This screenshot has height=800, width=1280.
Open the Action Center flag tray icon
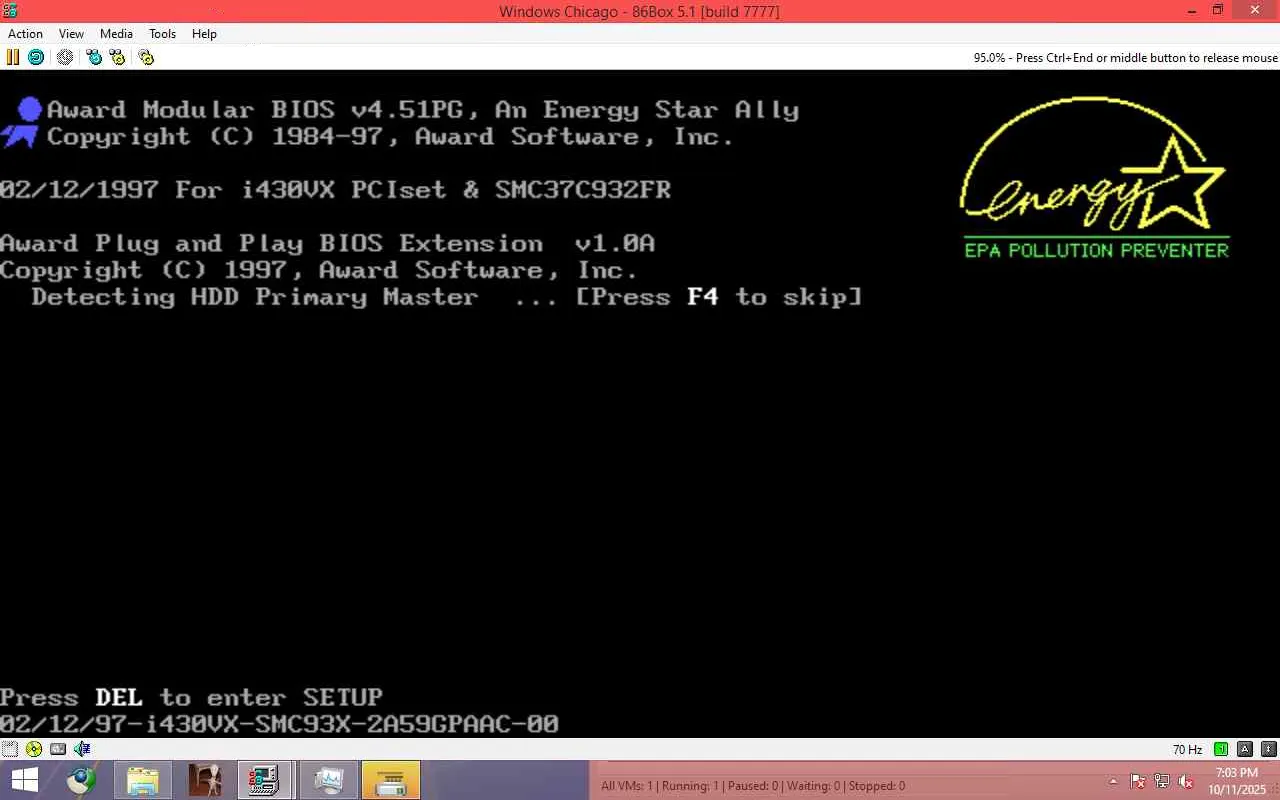coord(1138,781)
